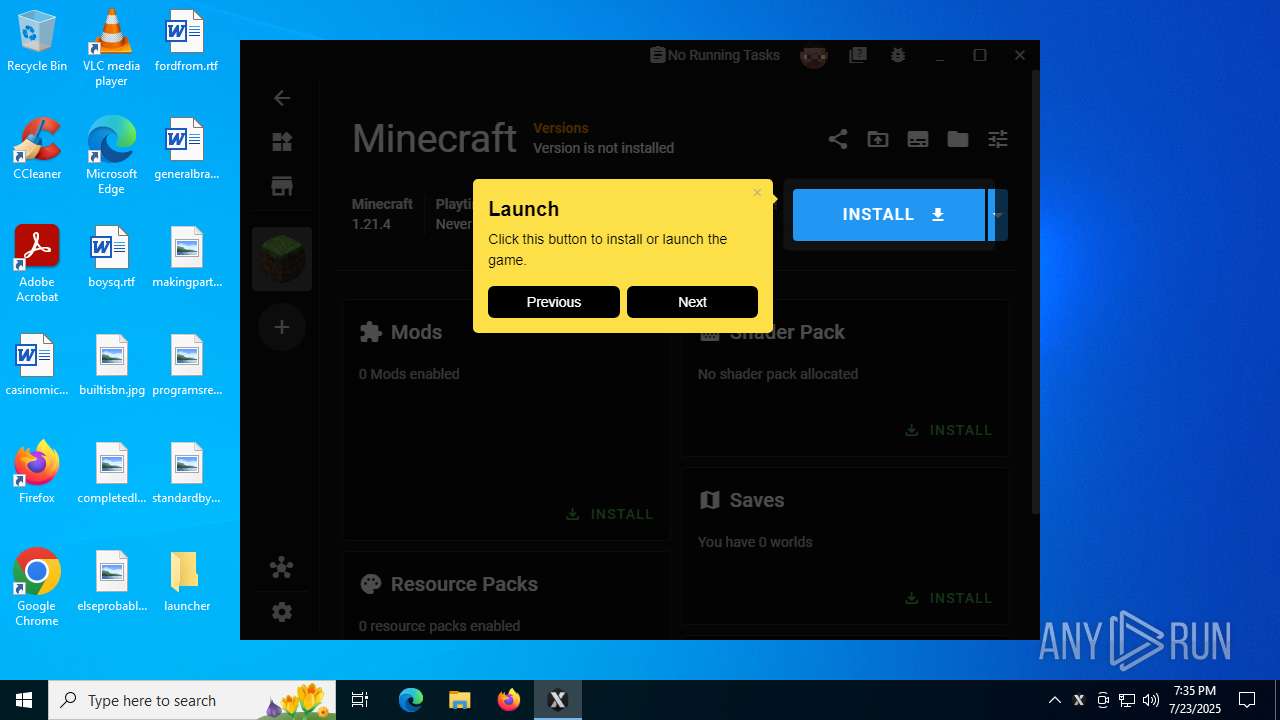Open Firefox from the taskbar
1280x720 pixels.
click(x=509, y=700)
